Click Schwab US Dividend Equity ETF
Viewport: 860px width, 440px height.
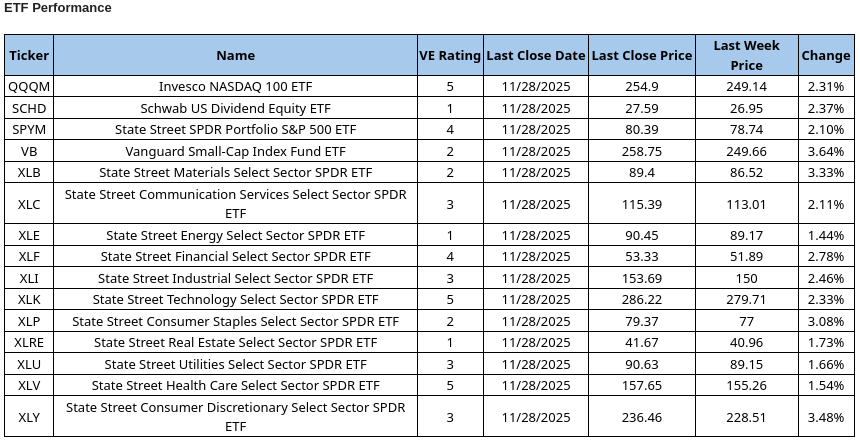pos(235,108)
